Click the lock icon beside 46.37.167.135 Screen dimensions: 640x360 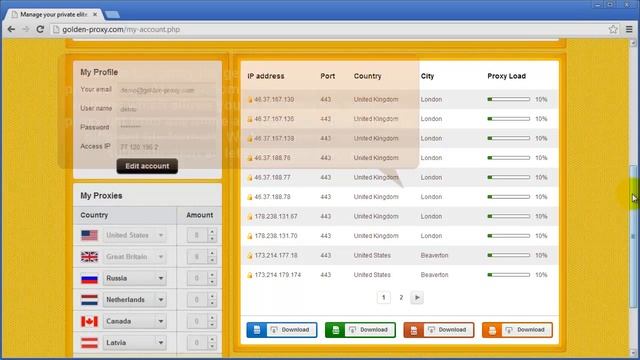pyautogui.click(x=250, y=119)
